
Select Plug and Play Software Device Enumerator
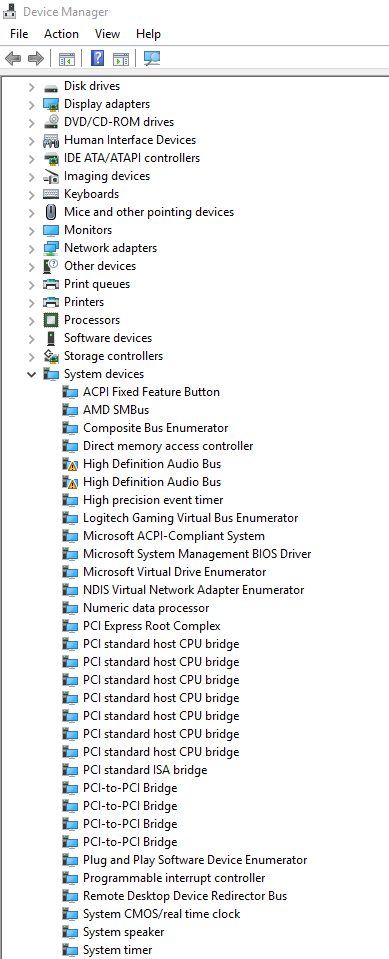tap(195, 860)
